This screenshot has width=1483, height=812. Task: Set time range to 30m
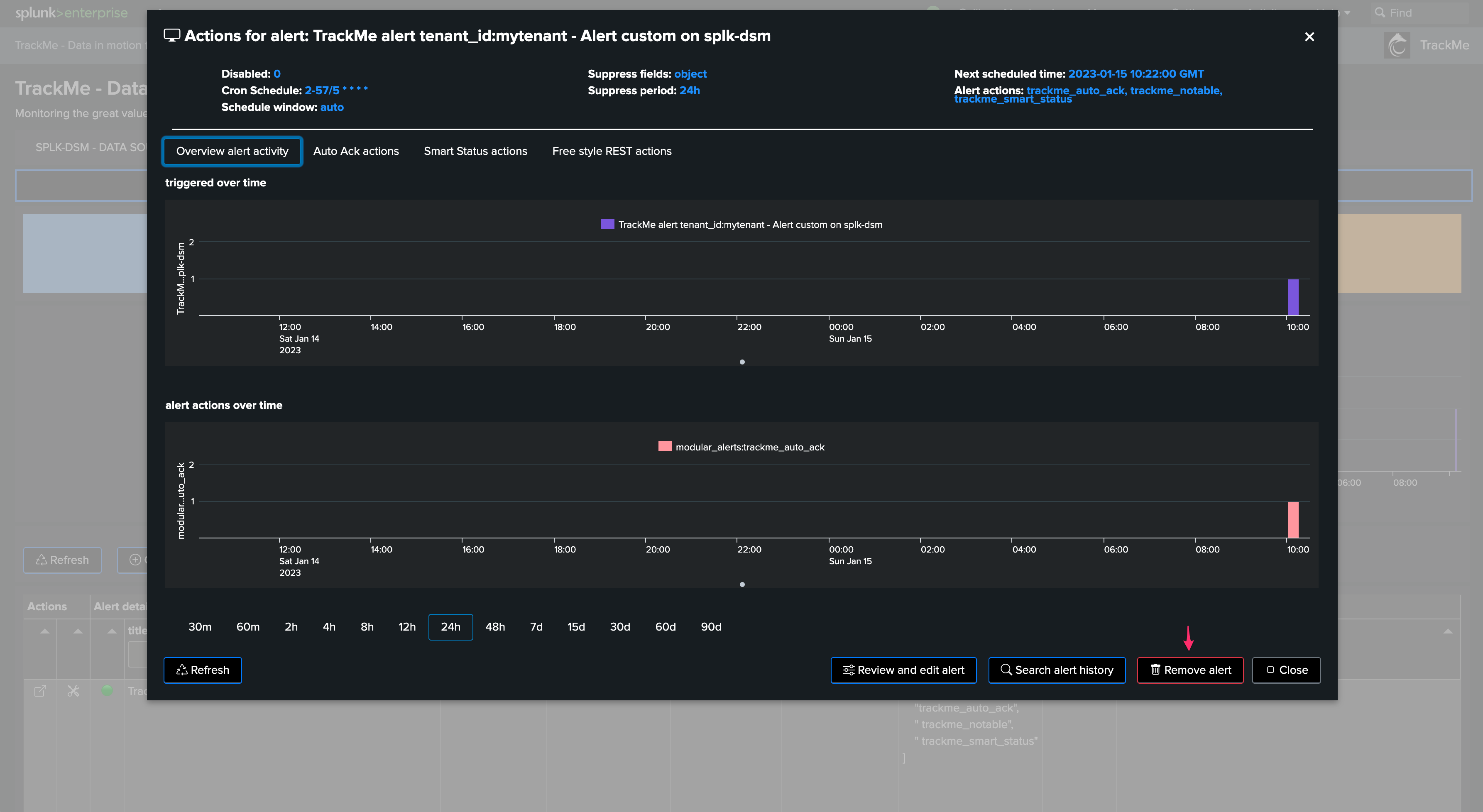(x=200, y=627)
